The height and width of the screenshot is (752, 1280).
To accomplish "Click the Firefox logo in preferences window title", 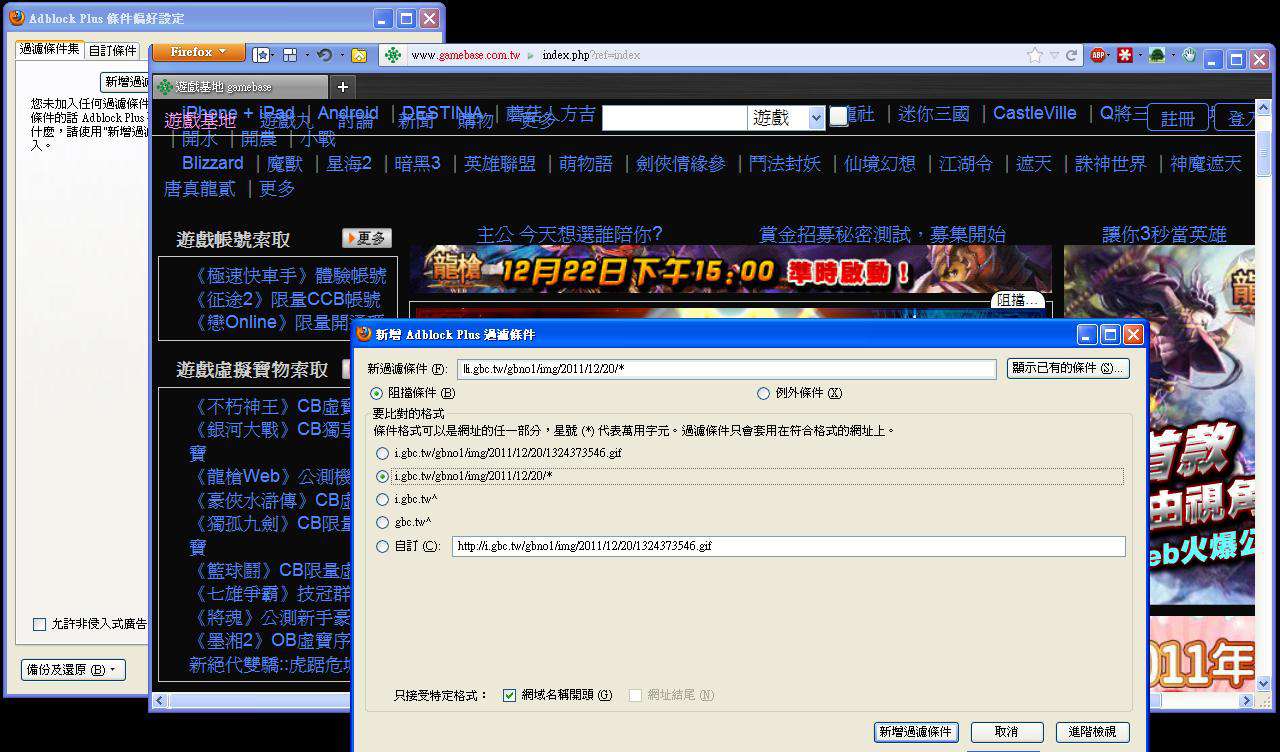I will tap(17, 18).
